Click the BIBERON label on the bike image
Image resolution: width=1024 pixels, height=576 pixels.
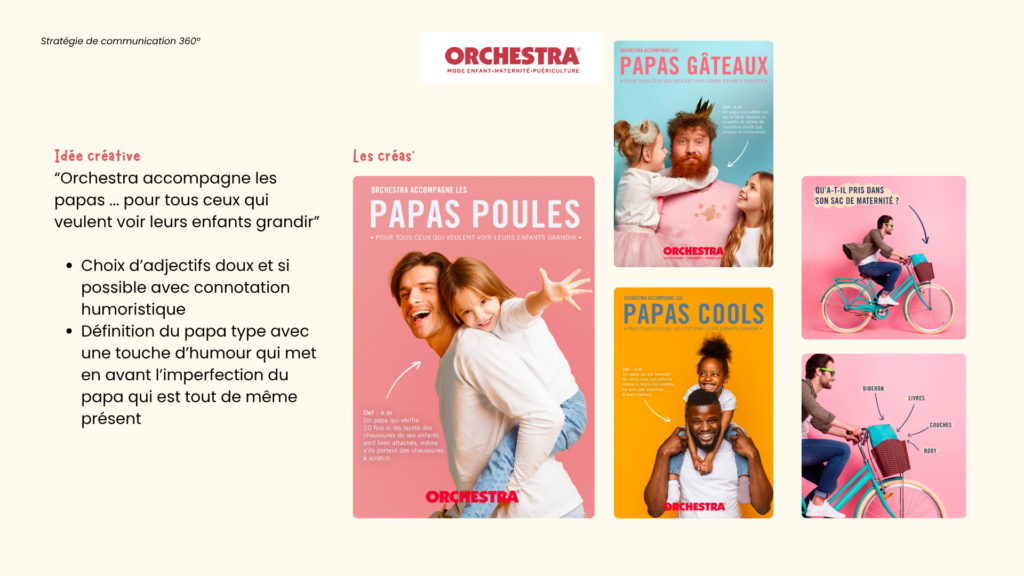[x=873, y=389]
